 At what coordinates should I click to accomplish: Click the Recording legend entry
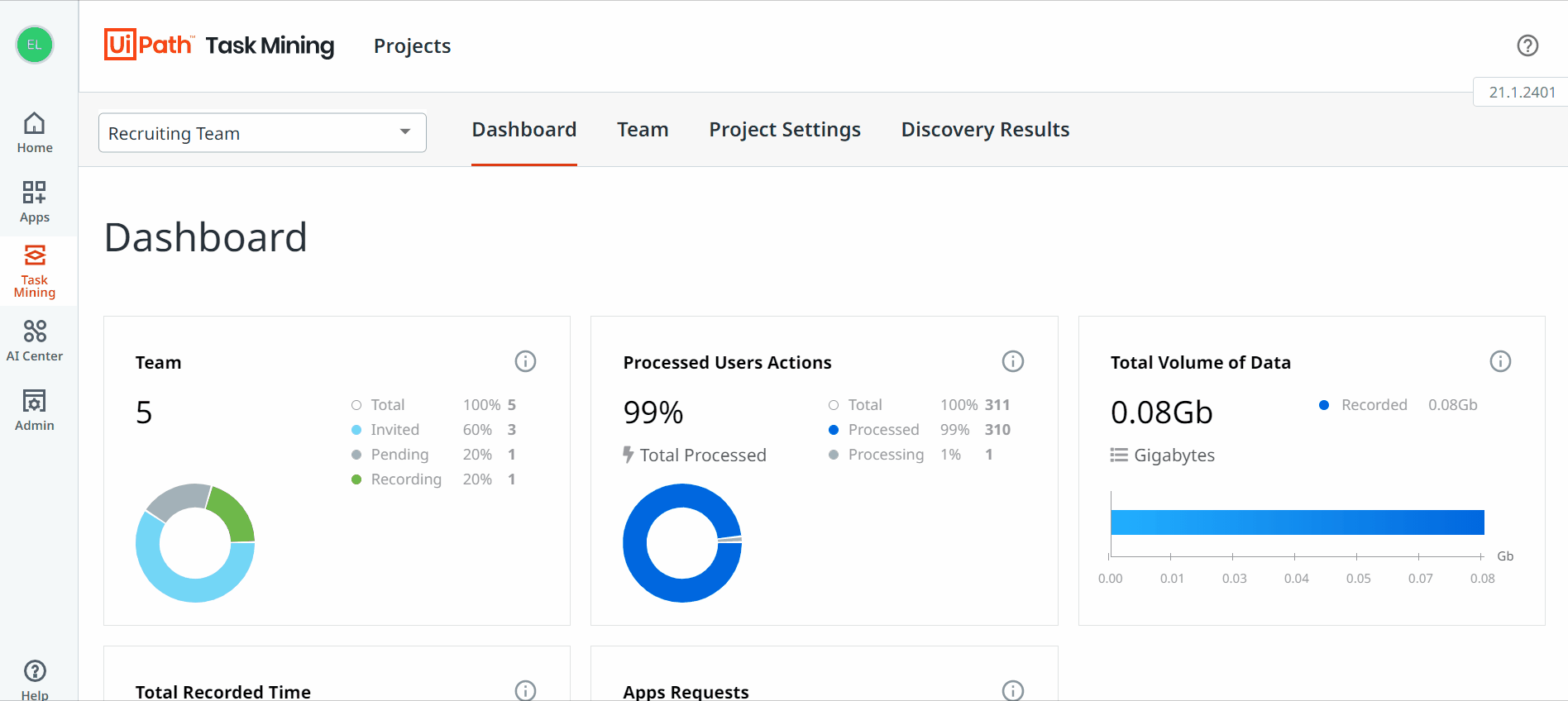click(x=434, y=479)
